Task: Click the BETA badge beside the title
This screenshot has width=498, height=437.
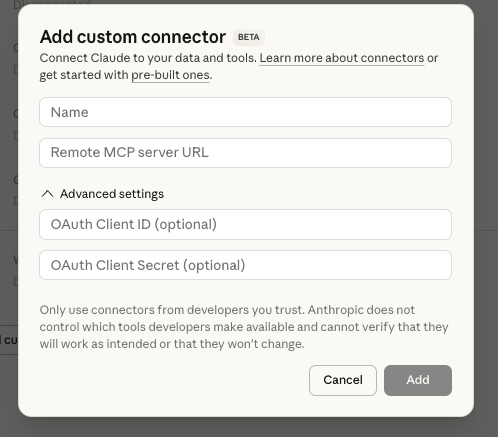Action: click(x=249, y=37)
